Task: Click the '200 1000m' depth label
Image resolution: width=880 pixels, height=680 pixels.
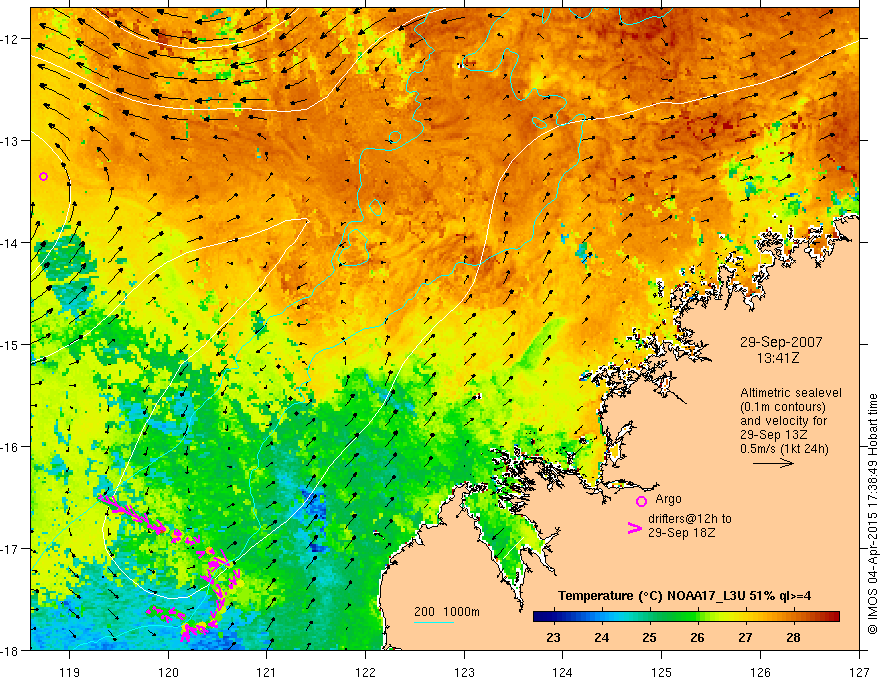Action: (447, 612)
